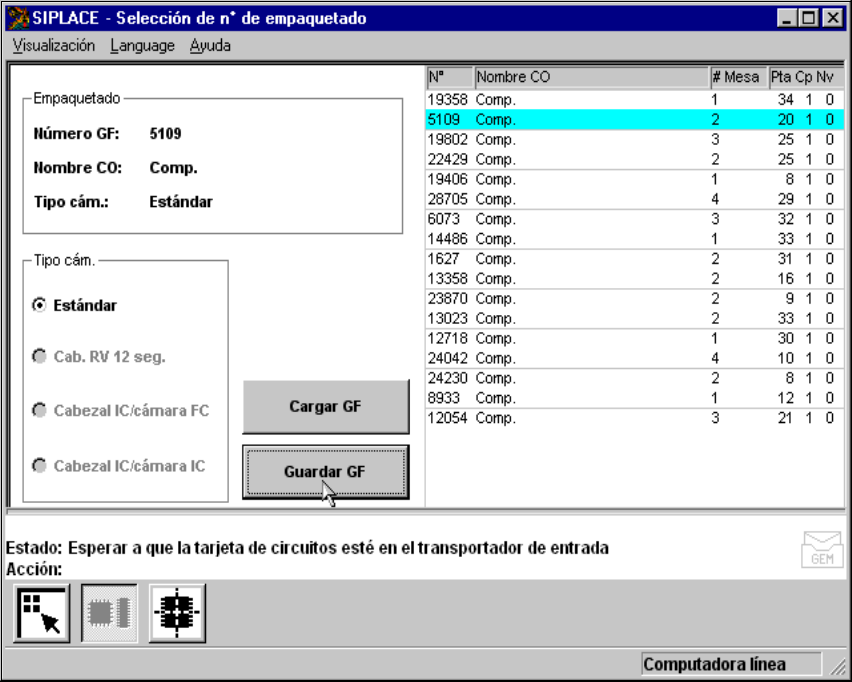
Task: Click the Tipo cám. value Estándar in Empaquetado
Action: [x=181, y=202]
